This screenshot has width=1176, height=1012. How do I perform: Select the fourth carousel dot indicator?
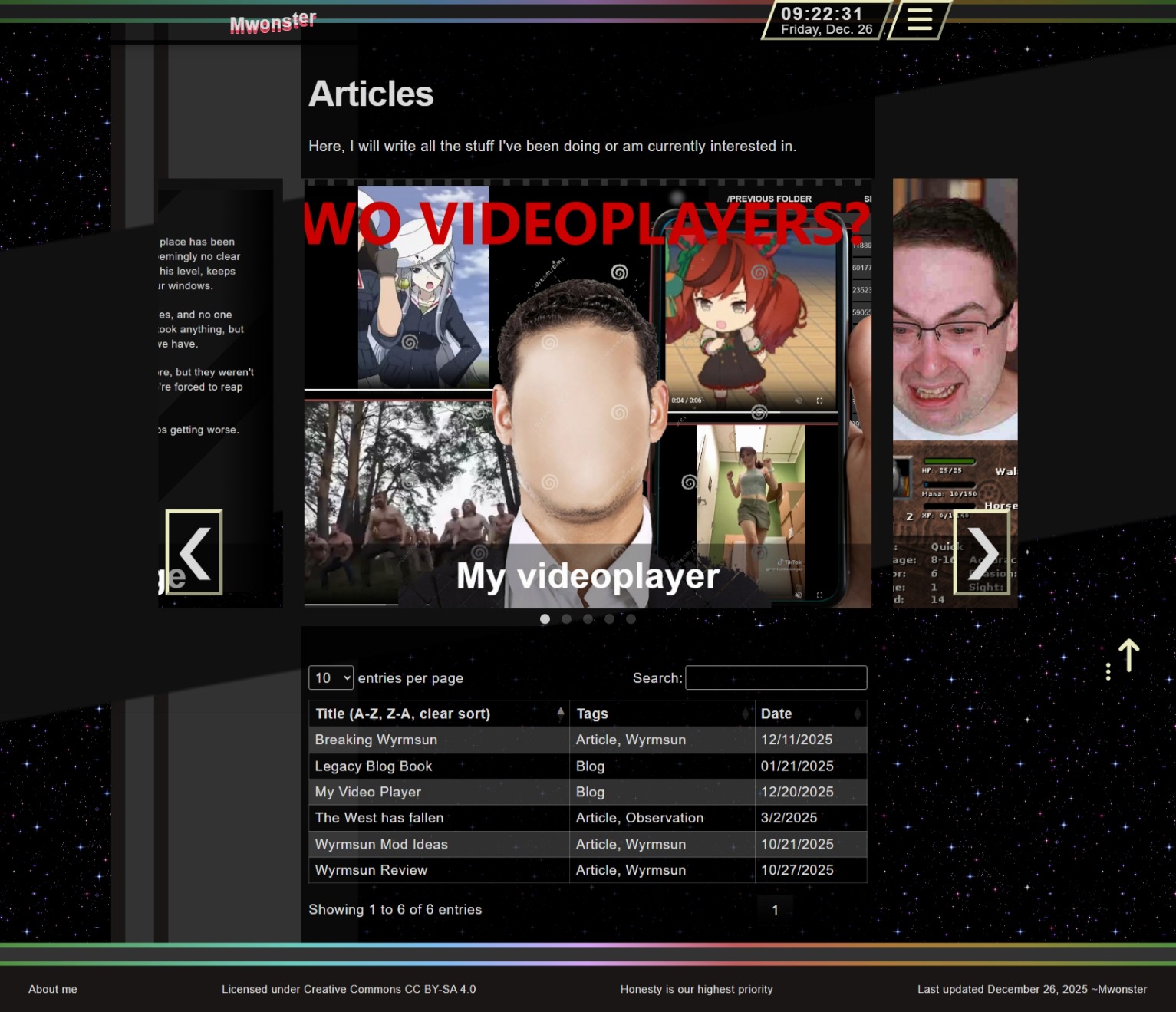click(x=609, y=618)
